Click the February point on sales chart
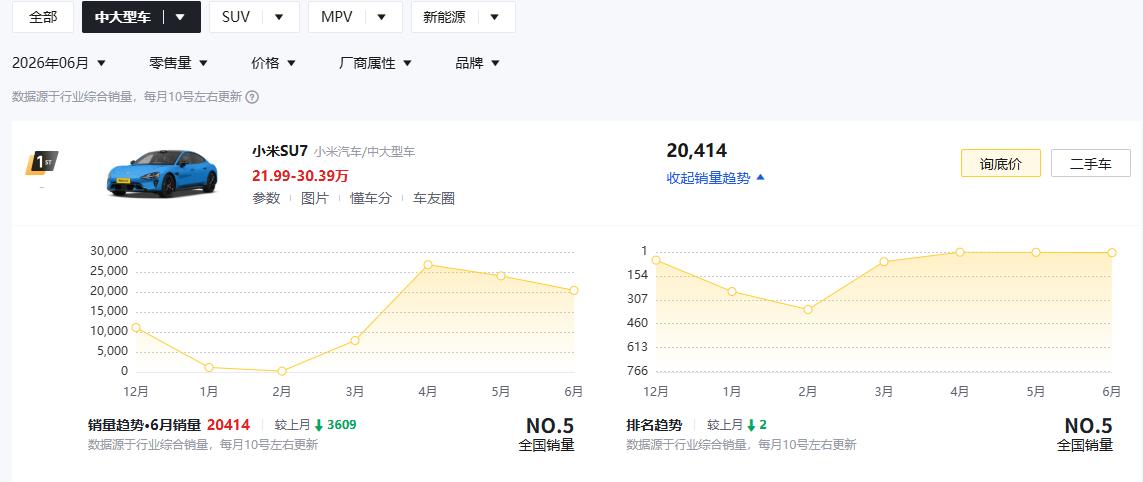Screen dimensions: 1143x482 click(x=282, y=371)
